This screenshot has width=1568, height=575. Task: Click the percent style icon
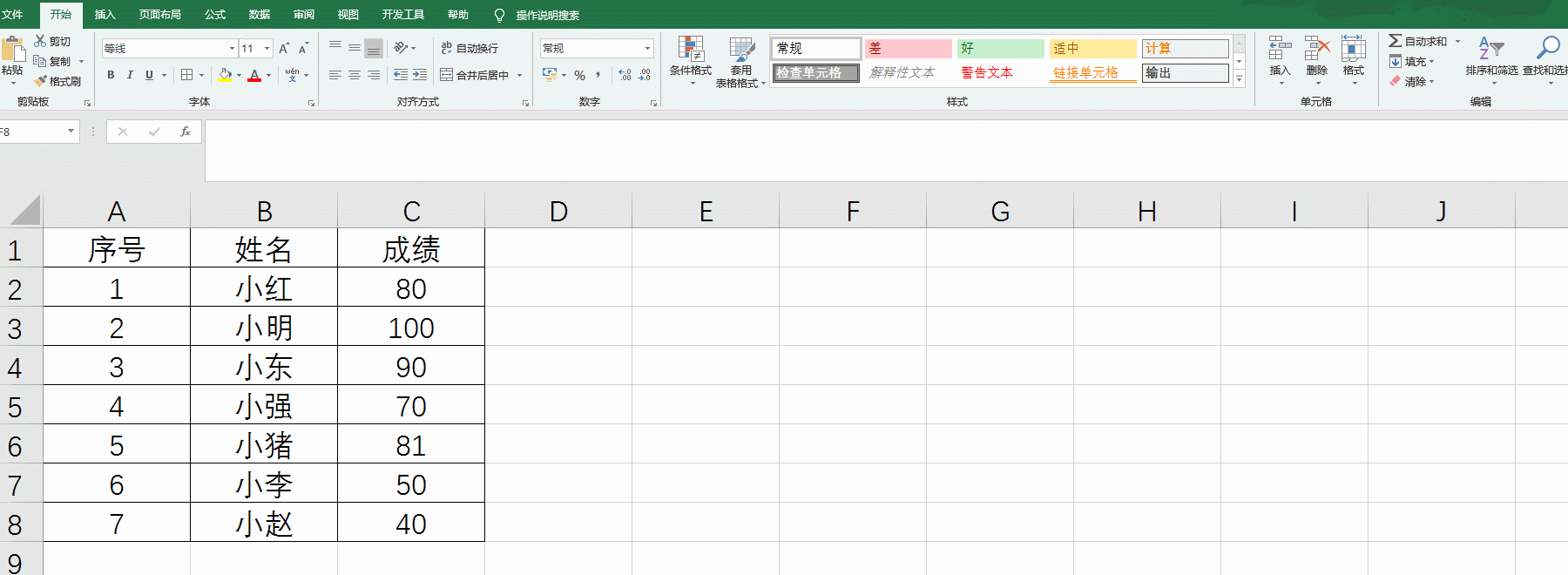tap(579, 75)
